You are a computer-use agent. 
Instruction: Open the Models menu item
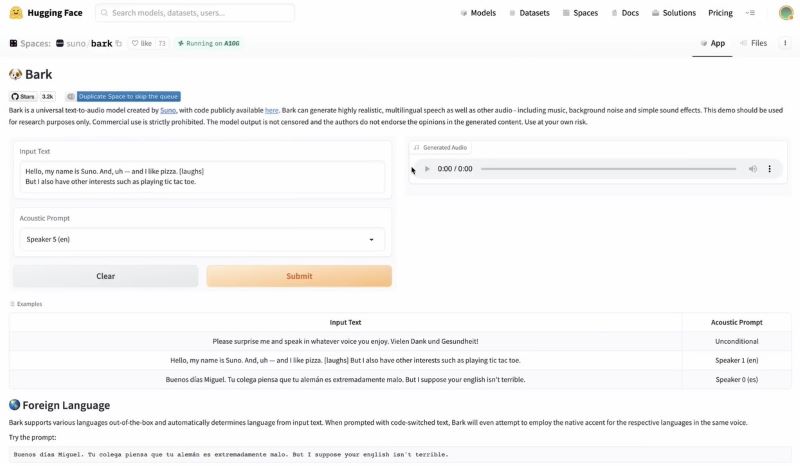coord(478,13)
